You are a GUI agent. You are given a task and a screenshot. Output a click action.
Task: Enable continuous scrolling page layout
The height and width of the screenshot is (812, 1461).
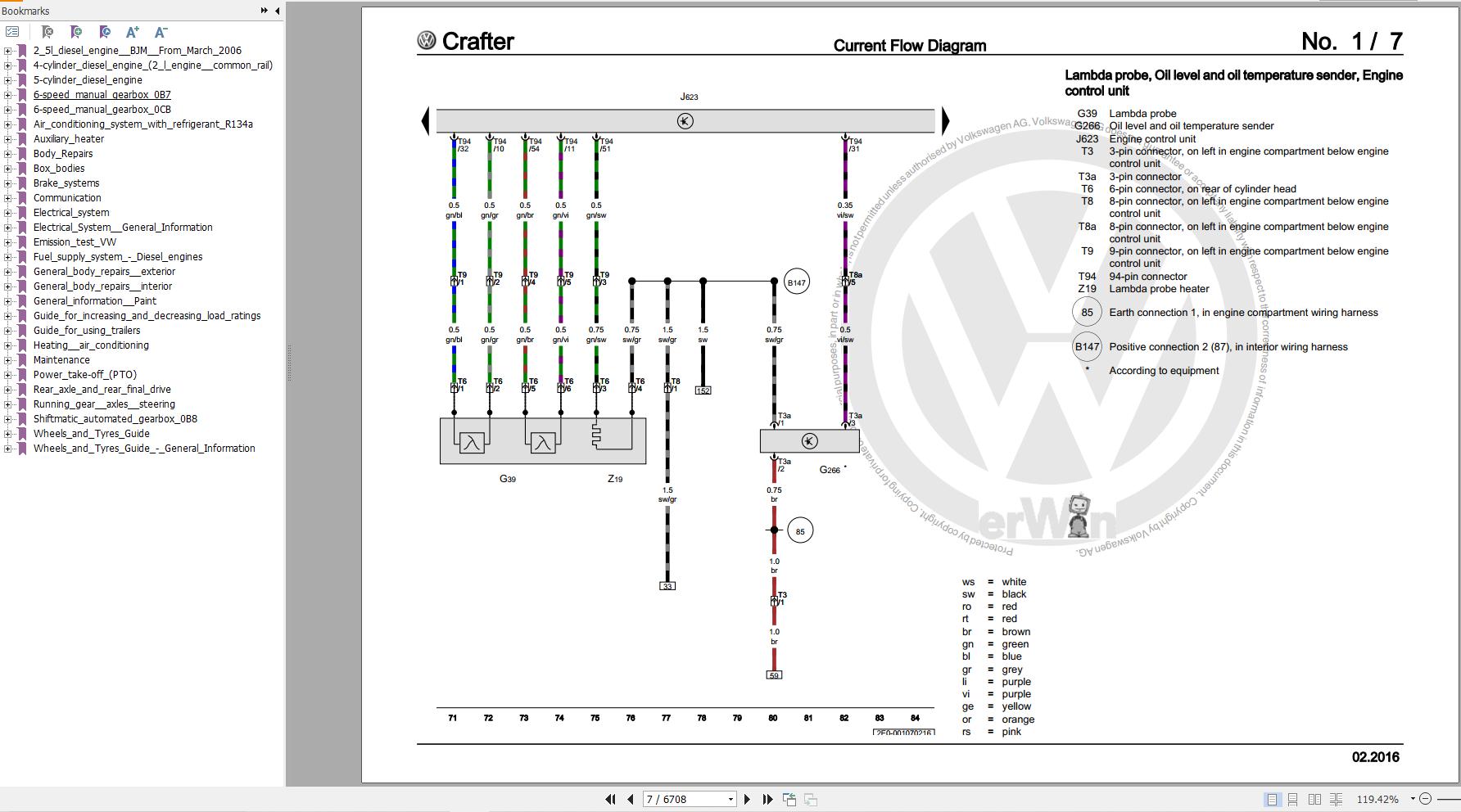click(1292, 799)
